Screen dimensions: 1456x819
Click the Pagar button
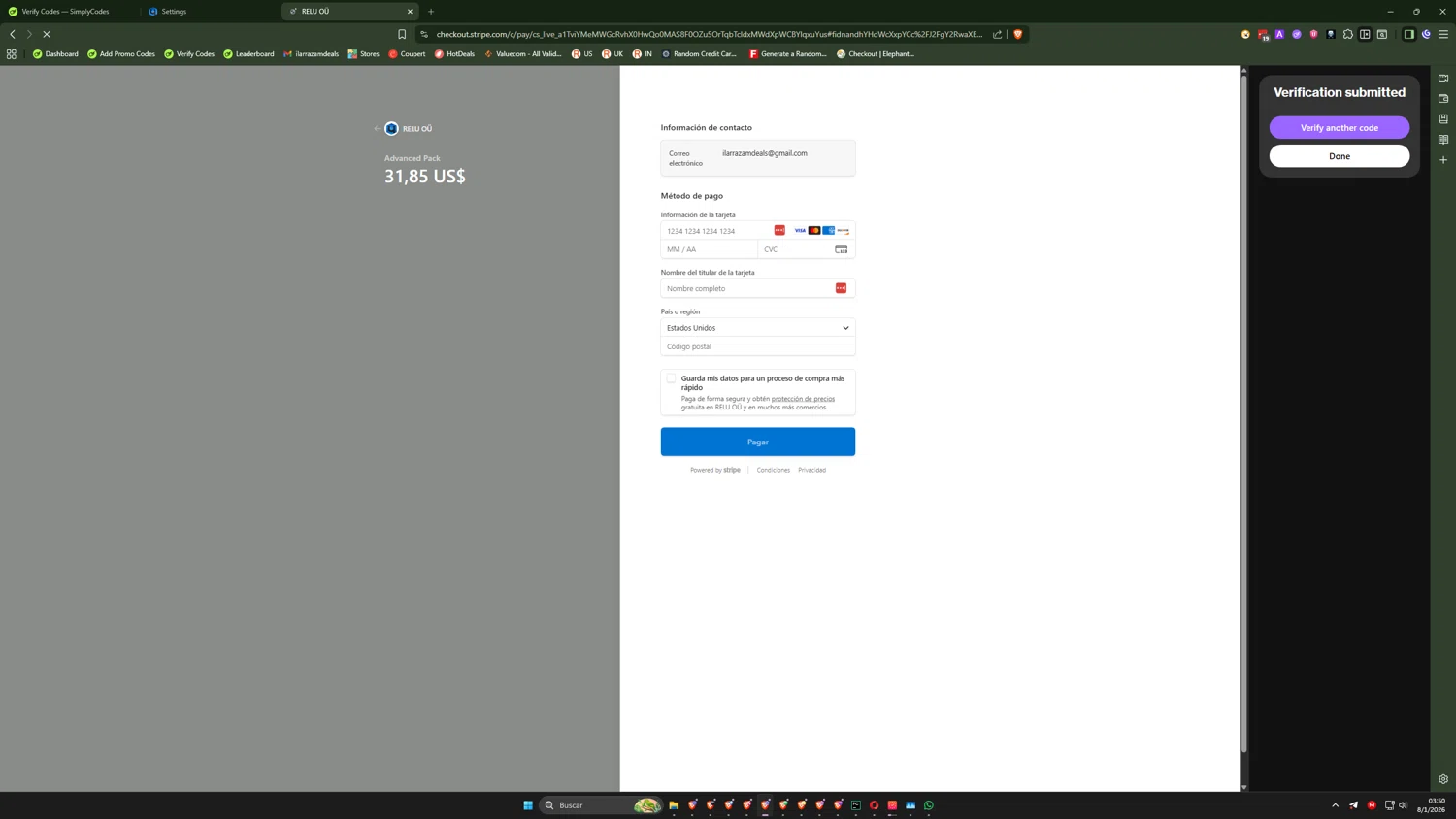coord(758,442)
